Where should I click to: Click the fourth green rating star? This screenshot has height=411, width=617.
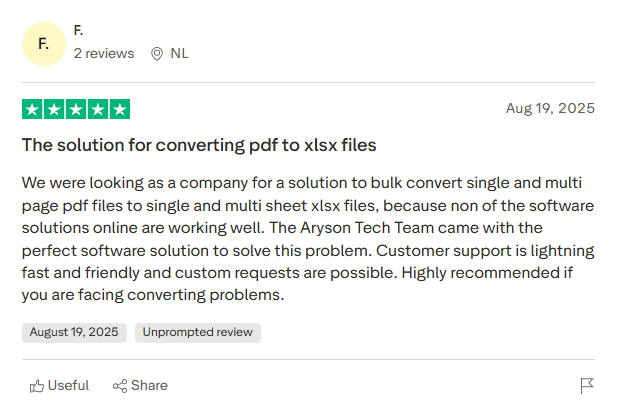tap(98, 109)
